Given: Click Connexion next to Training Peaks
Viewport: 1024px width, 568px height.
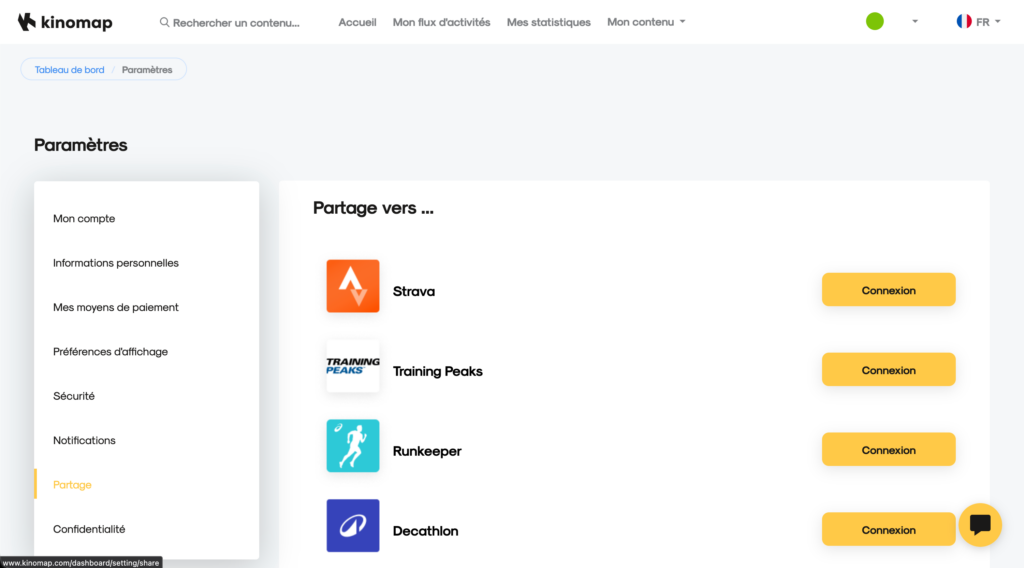Looking at the screenshot, I should pos(888,370).
